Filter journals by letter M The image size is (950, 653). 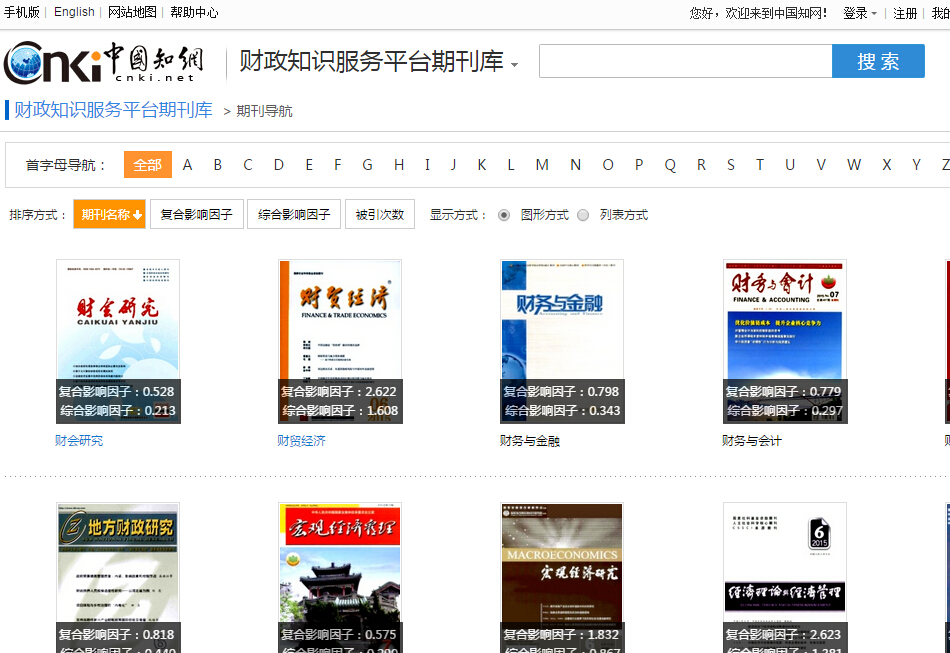[542, 165]
